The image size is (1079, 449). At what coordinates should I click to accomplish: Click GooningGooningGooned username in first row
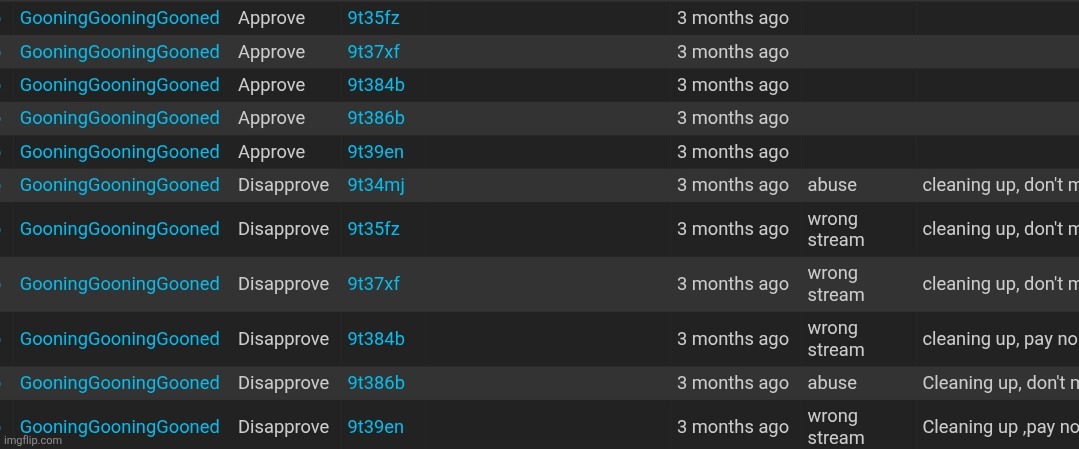click(x=120, y=19)
